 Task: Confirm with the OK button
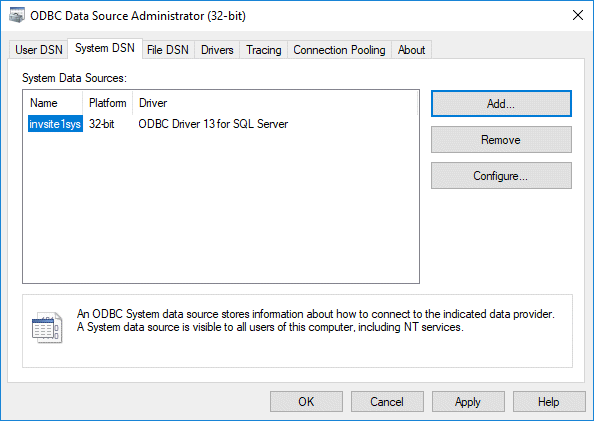point(306,402)
